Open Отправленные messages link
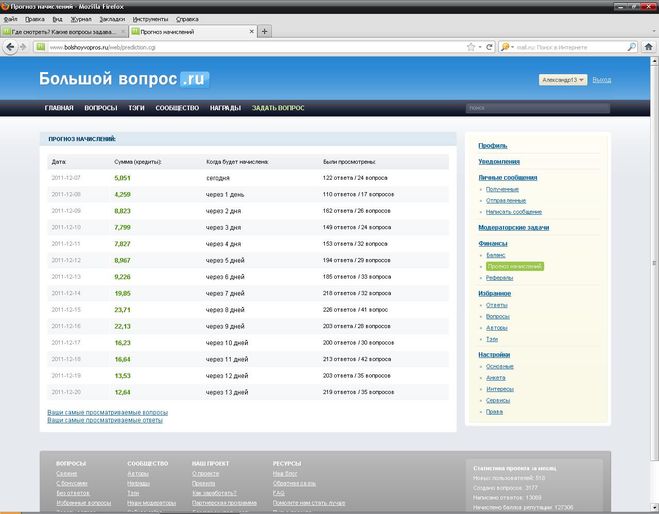Screen dimensions: 659x514 tap(506, 201)
